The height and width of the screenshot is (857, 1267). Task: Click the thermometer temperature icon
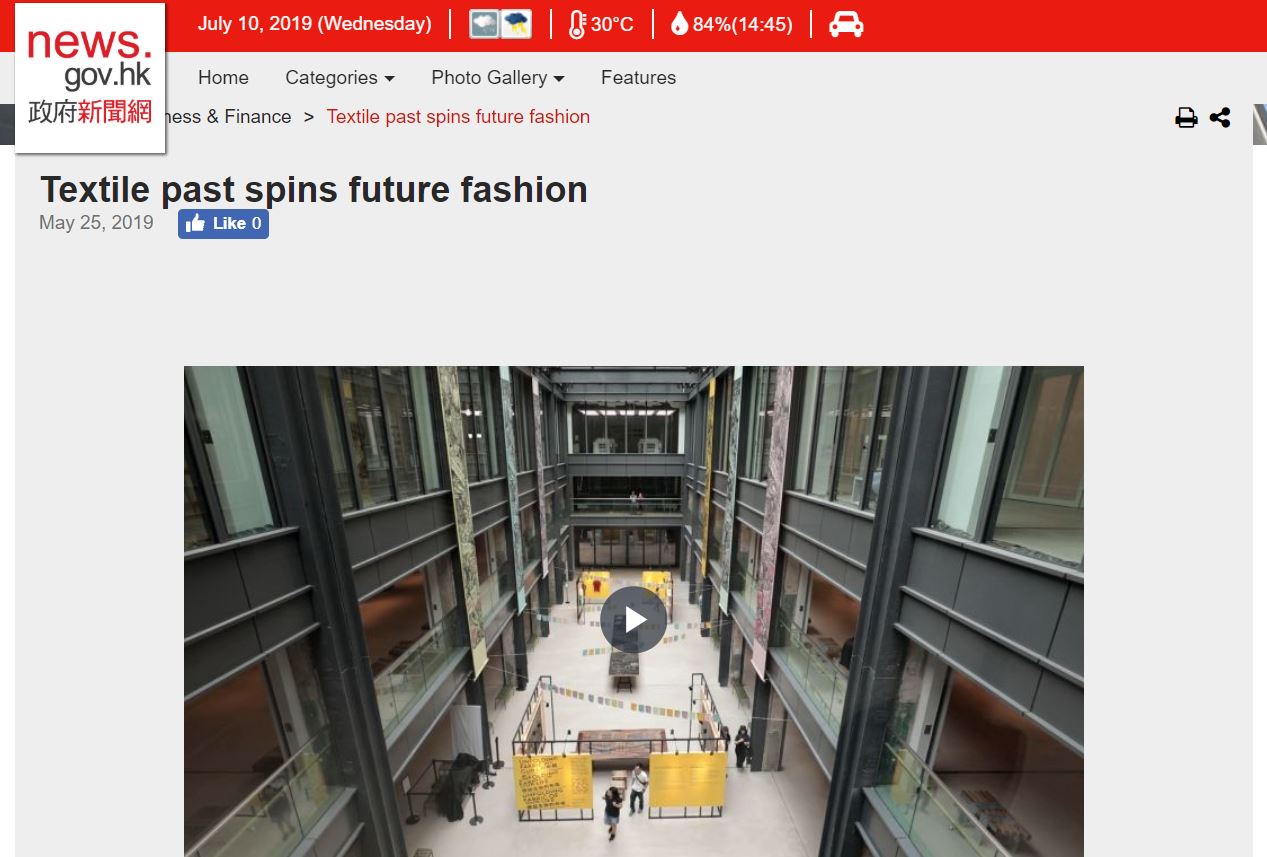tap(577, 24)
